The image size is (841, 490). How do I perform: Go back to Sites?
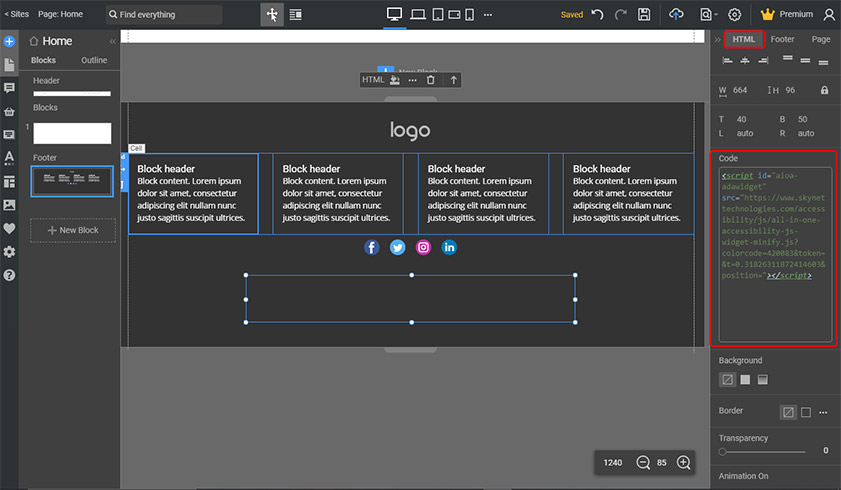[x=17, y=14]
